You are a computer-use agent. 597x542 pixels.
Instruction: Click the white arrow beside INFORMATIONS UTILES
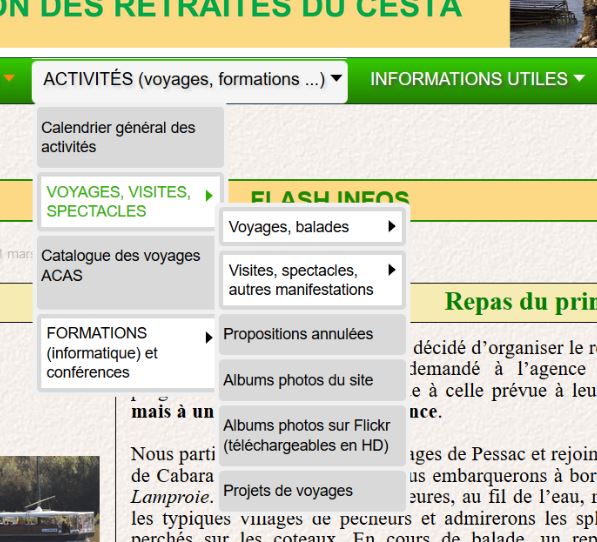click(x=579, y=78)
